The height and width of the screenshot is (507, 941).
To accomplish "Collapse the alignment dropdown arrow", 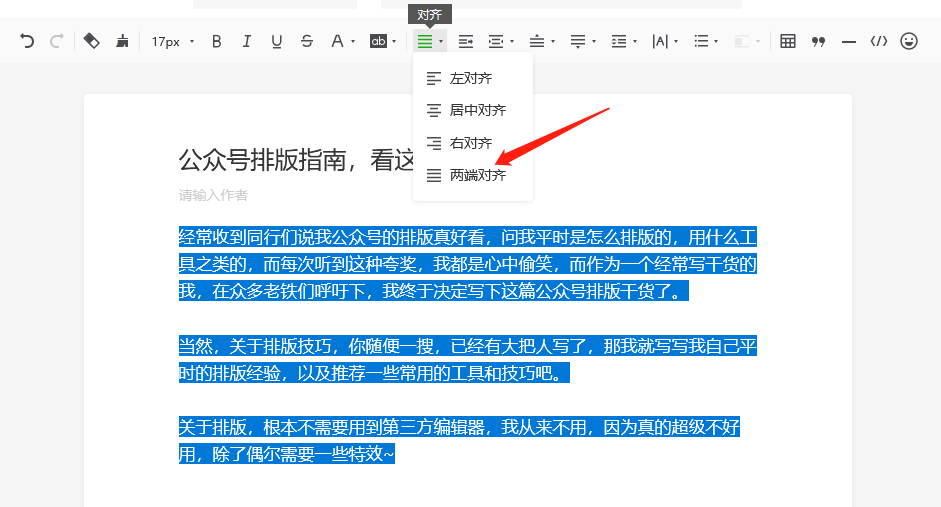I will tap(441, 41).
